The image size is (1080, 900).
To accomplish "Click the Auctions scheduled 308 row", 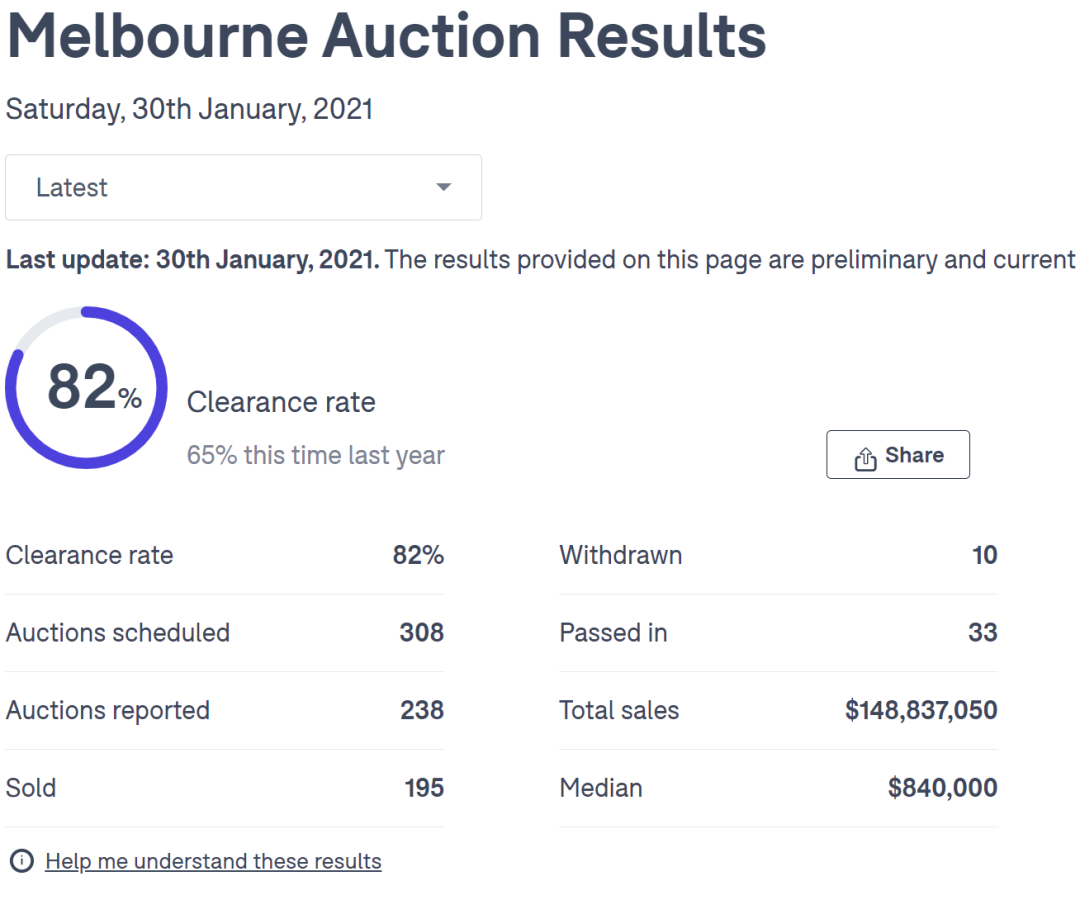I will 225,633.
